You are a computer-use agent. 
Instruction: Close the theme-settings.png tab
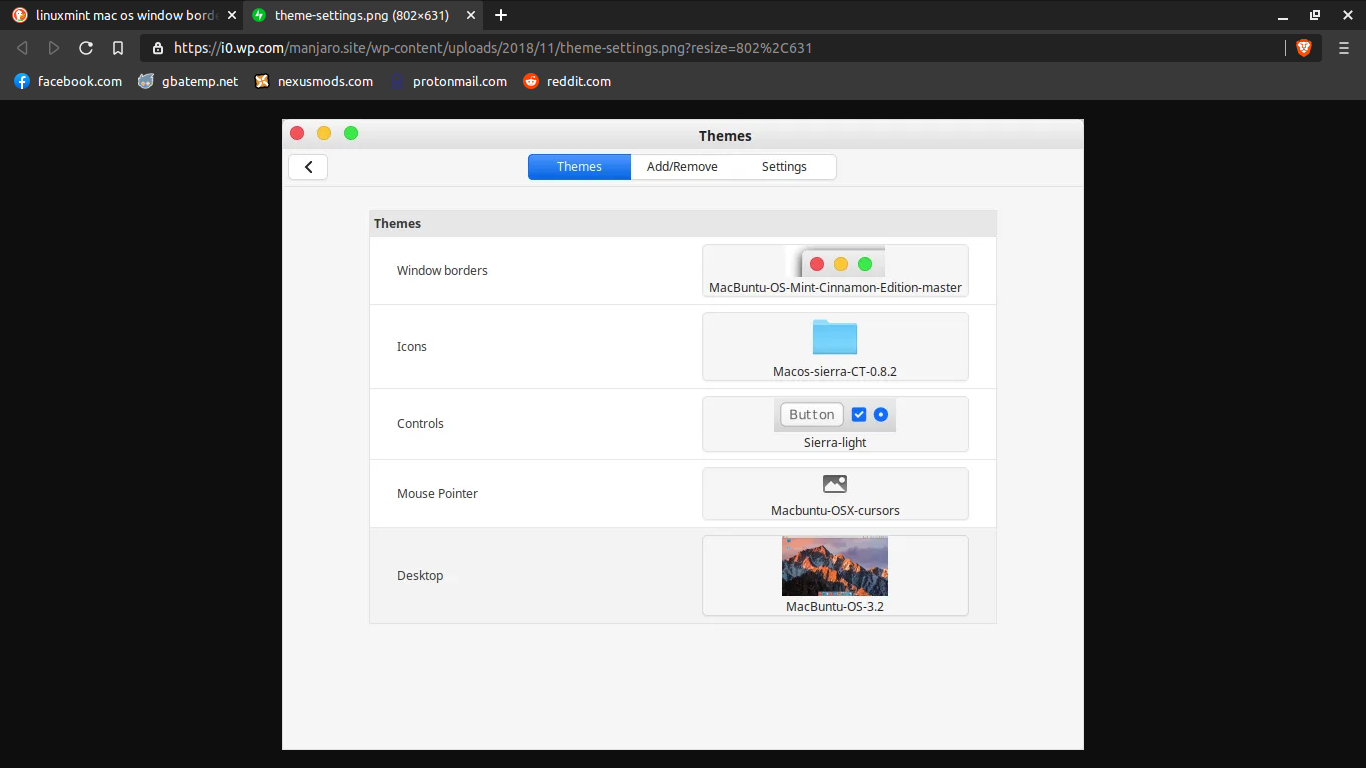point(472,15)
